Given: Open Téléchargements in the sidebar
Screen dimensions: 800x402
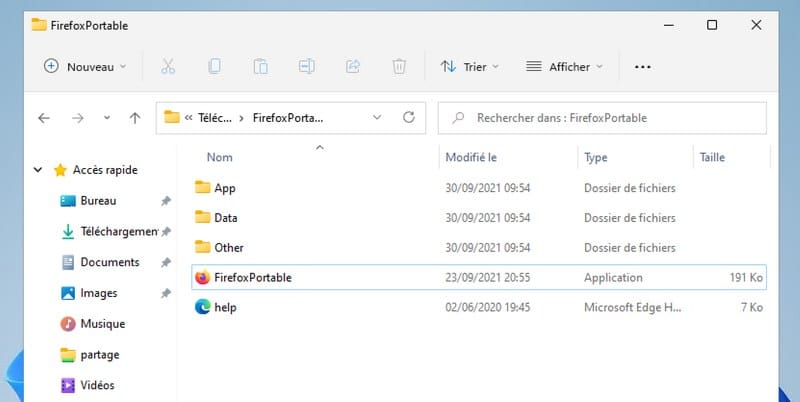Looking at the screenshot, I should coord(118,231).
